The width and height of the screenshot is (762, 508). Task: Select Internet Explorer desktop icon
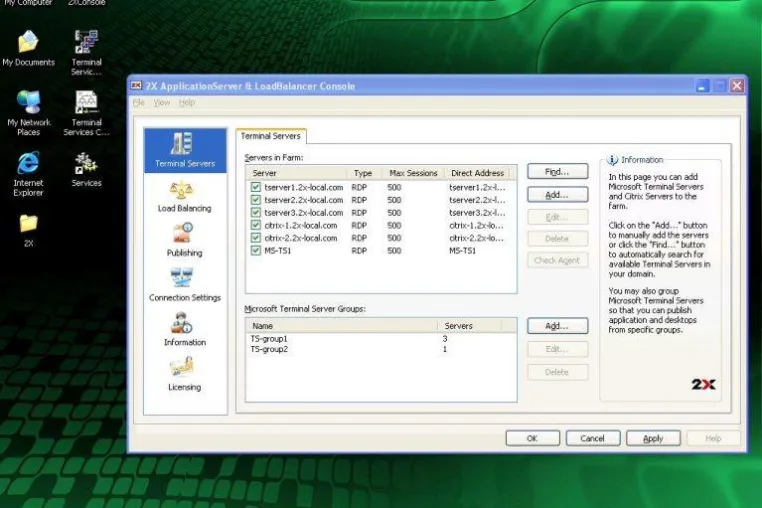[28, 174]
